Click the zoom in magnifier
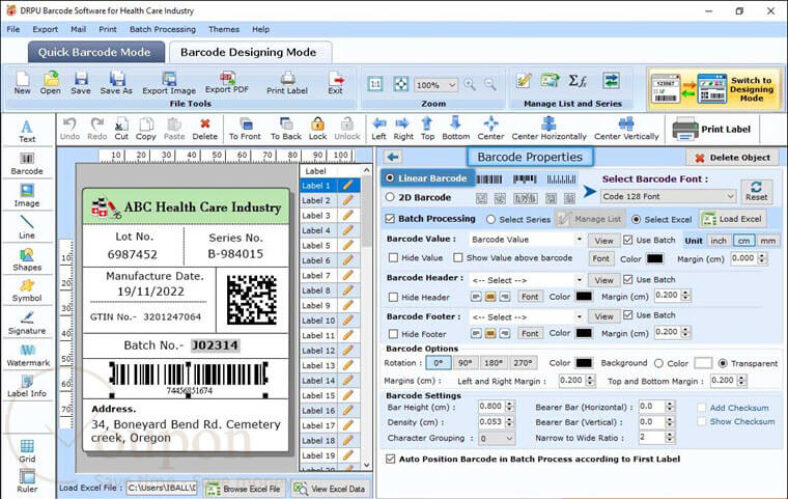This screenshot has height=499, width=788. 470,85
